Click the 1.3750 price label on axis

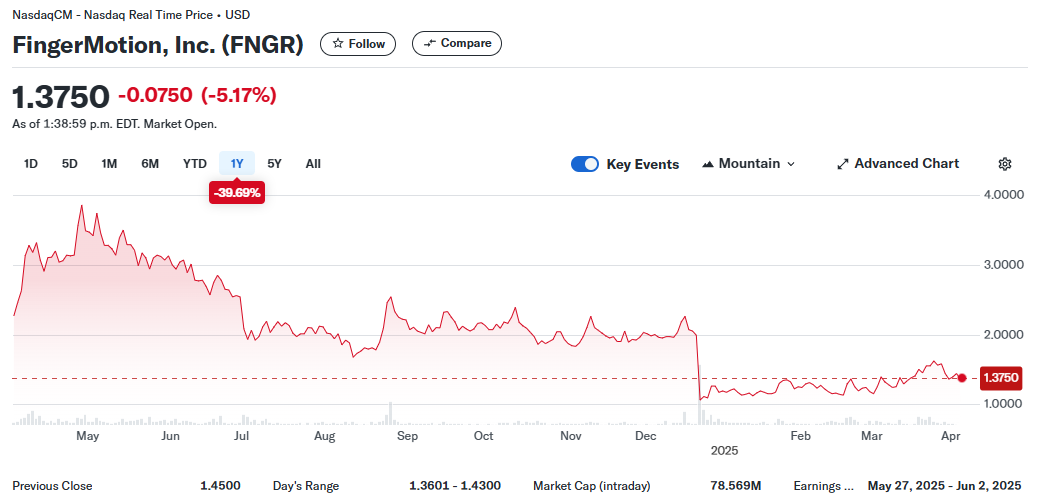pos(1000,378)
